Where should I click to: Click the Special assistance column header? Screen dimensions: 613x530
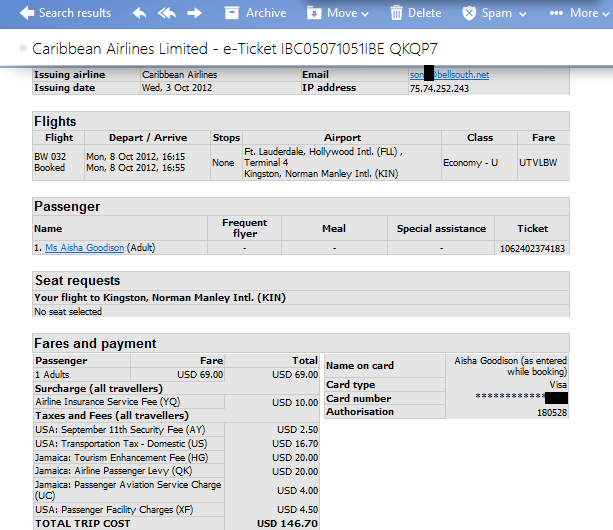click(441, 229)
